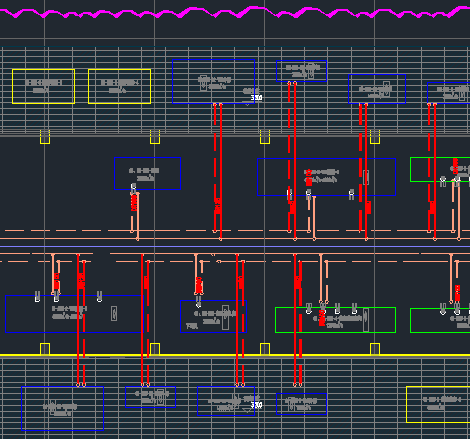
Task: Click the large blue rectangle at bottom-left of lower grid
Action: 63,408
